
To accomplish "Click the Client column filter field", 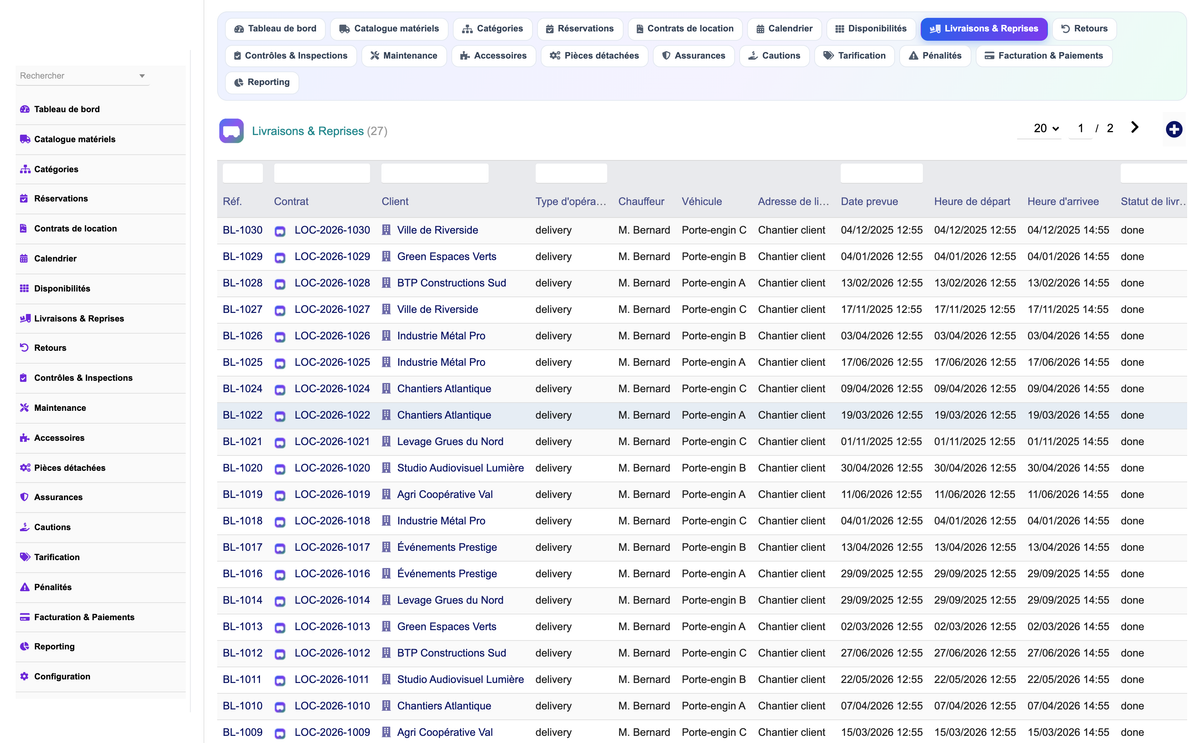I will (x=435, y=173).
